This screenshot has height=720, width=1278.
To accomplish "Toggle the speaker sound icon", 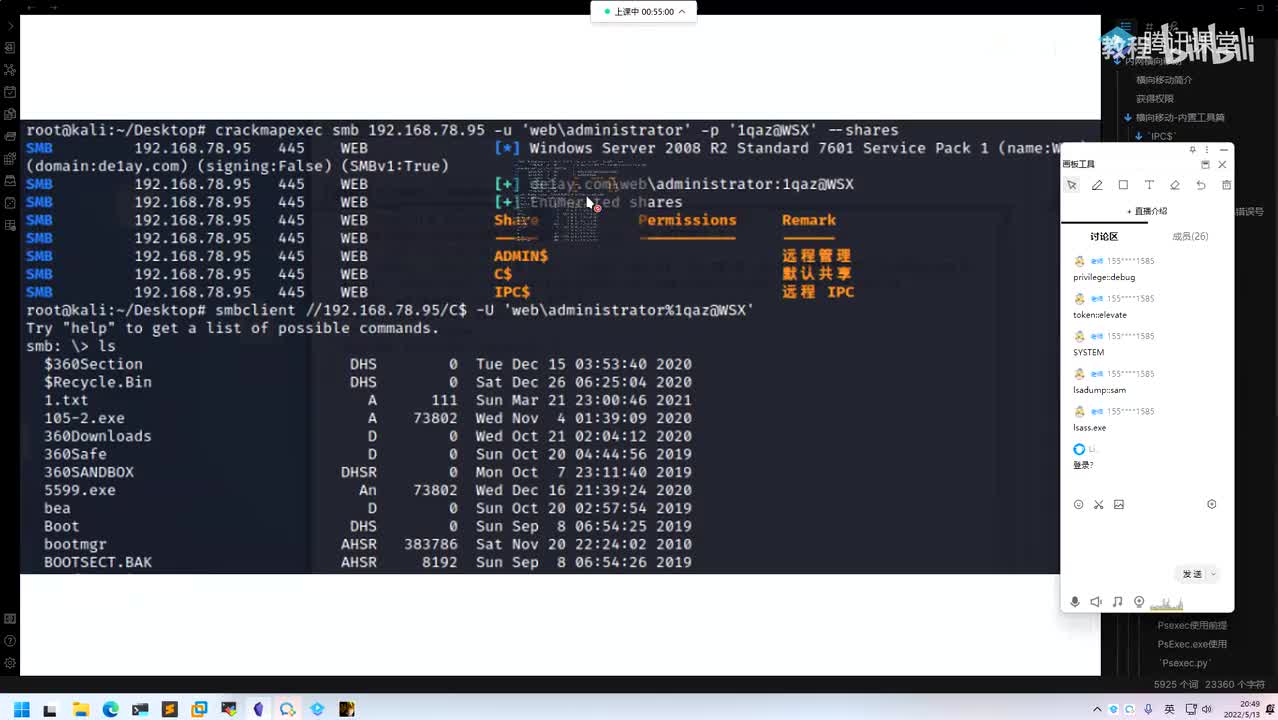I will 1096,602.
